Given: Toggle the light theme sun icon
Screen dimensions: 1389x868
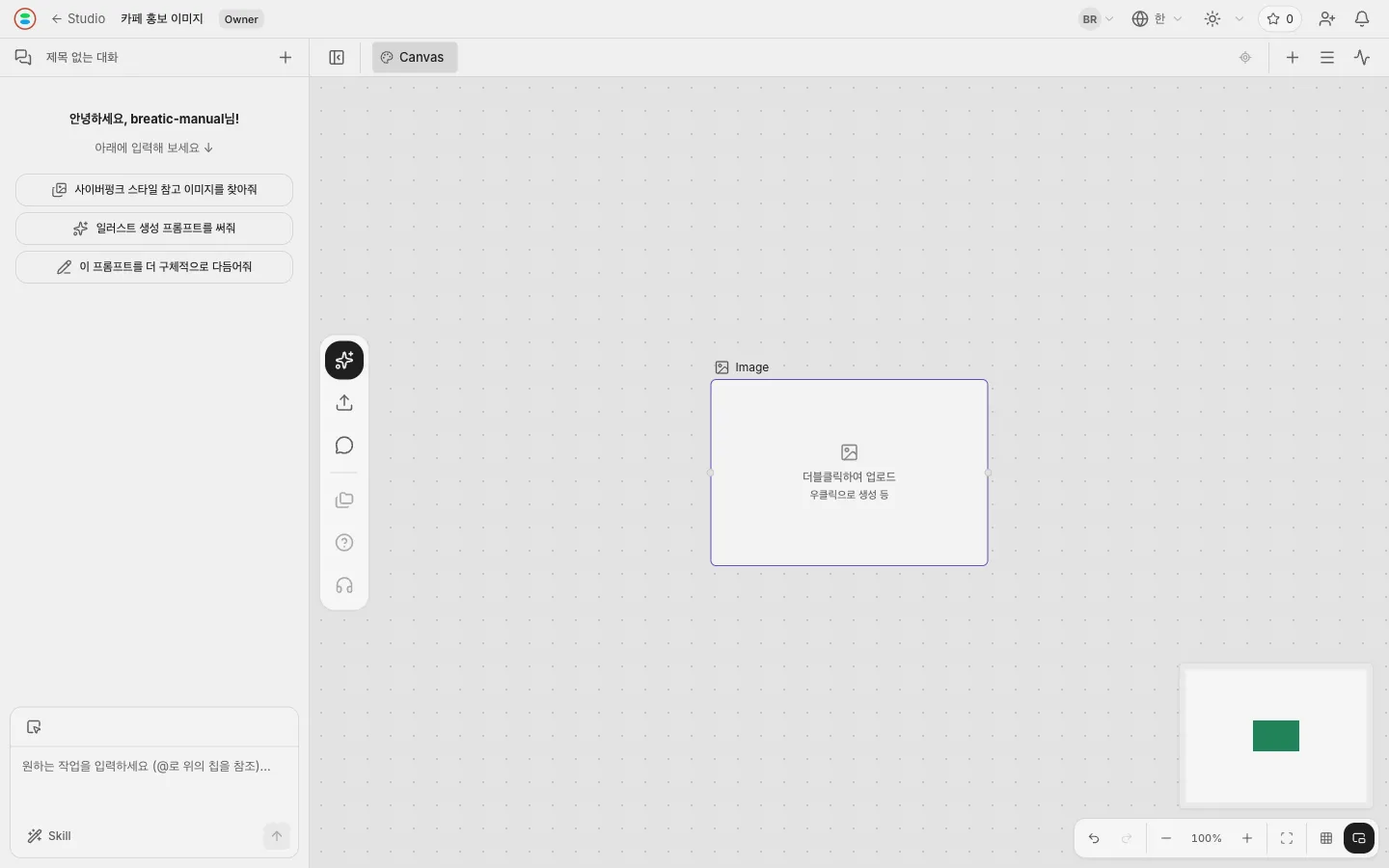Looking at the screenshot, I should [1212, 19].
